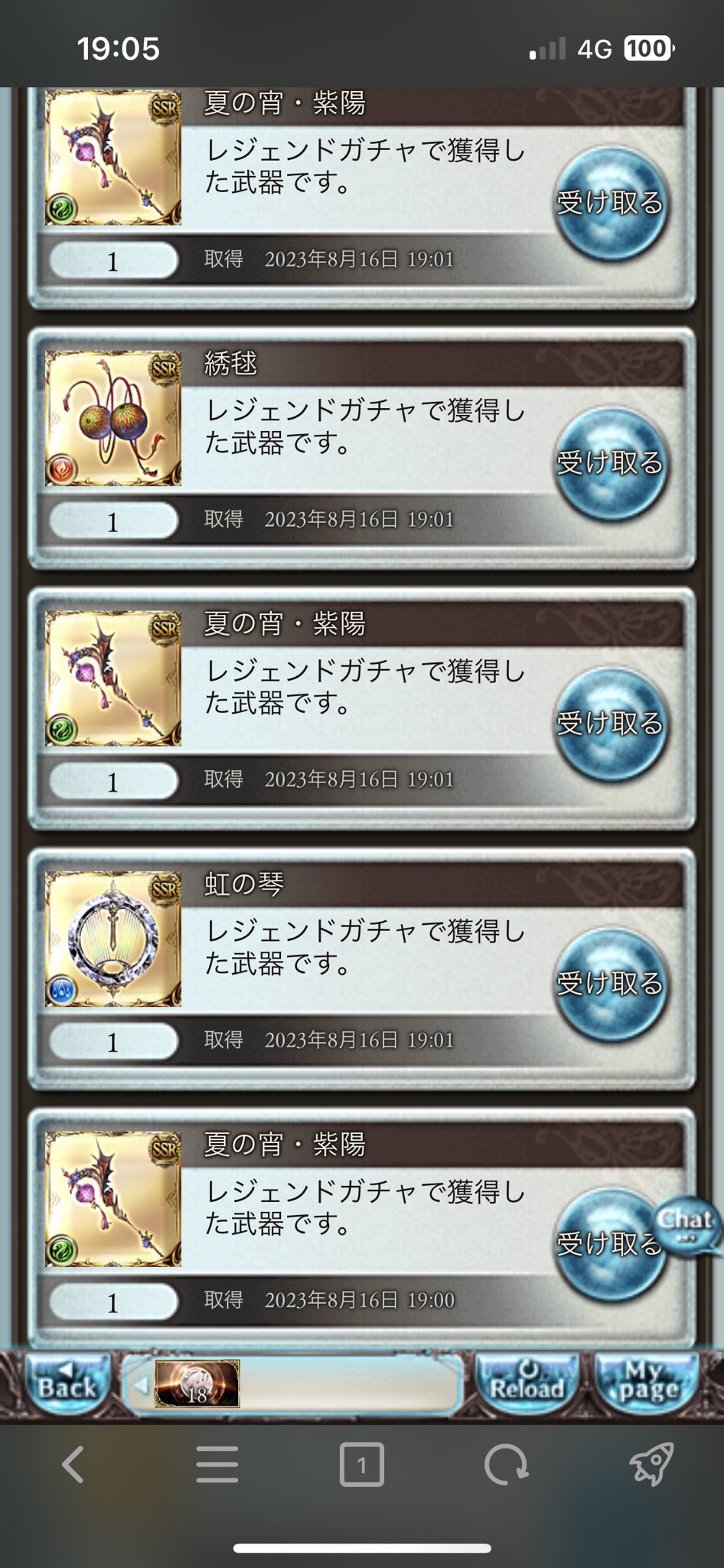Expand footer shortcut bar with left arrow
Screen dimensions: 724x1568
(139, 1384)
